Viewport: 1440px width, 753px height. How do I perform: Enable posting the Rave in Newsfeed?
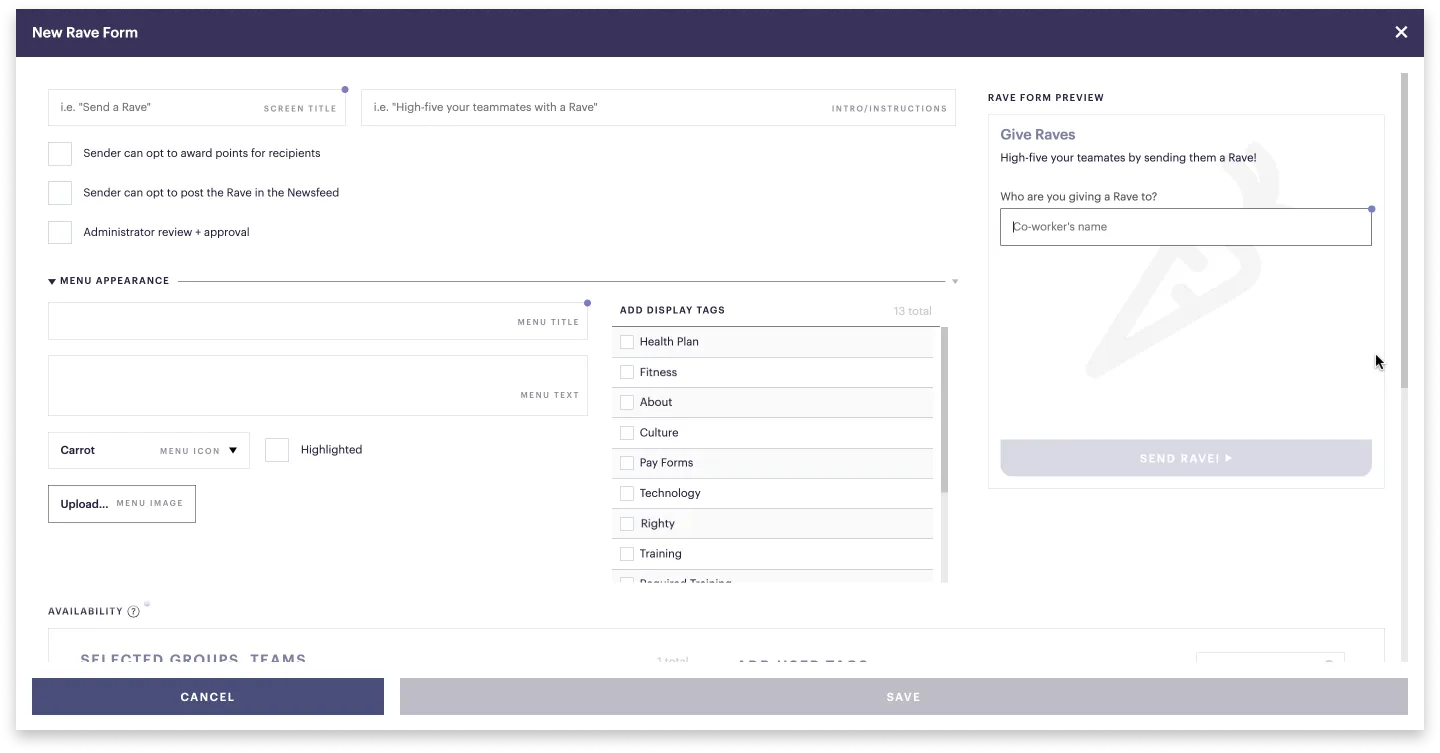[60, 193]
